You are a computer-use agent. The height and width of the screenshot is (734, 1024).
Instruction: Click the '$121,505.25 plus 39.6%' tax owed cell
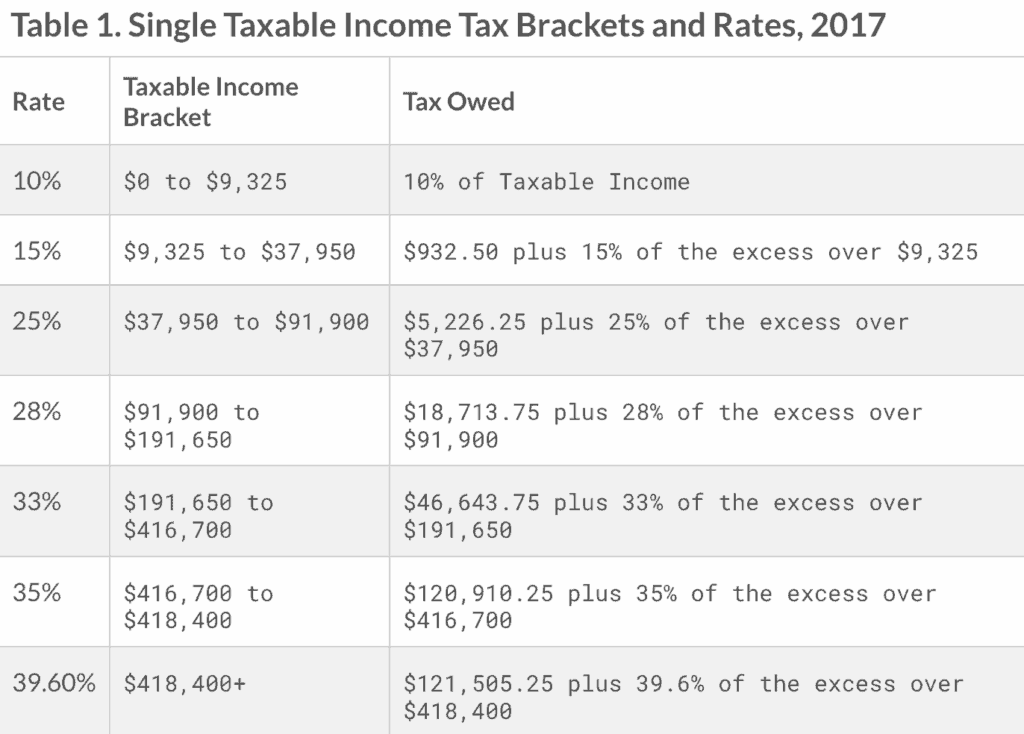click(x=683, y=697)
